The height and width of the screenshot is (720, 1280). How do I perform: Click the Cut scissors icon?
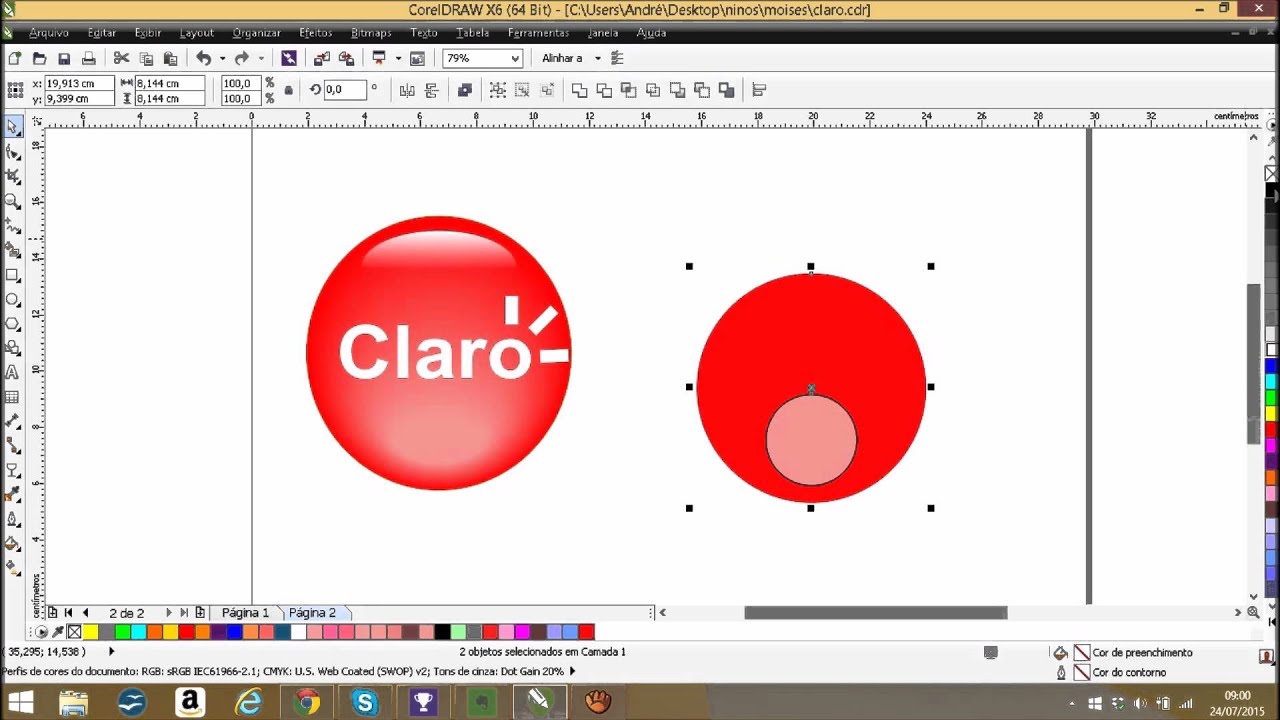point(121,59)
